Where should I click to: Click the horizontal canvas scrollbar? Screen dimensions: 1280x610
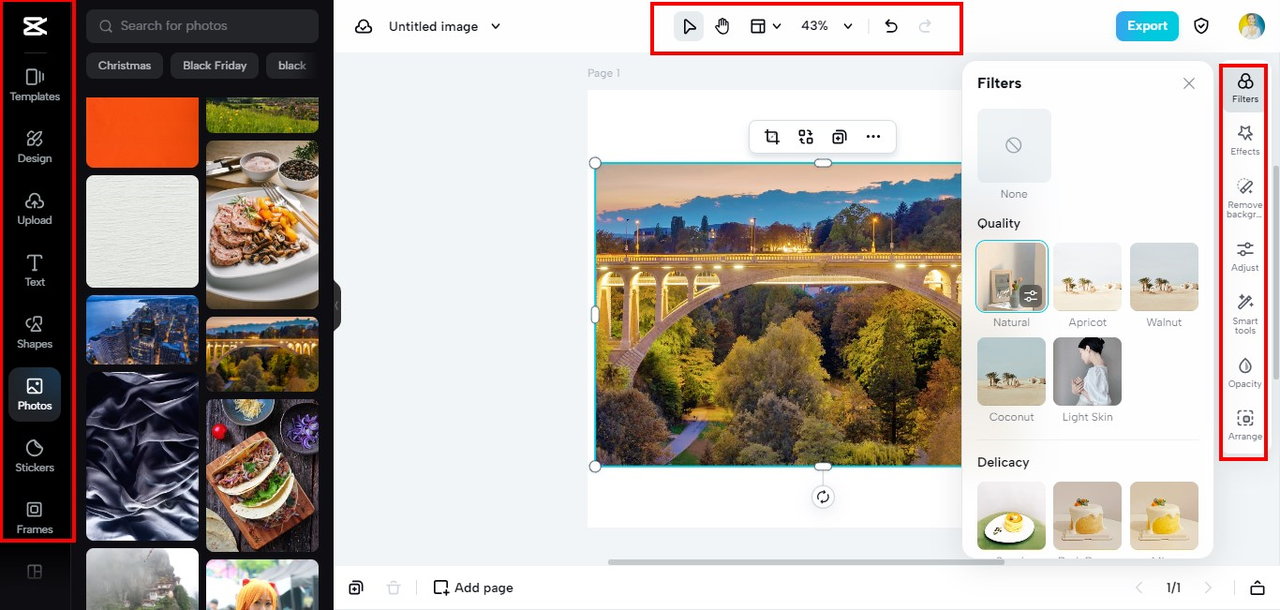(806, 562)
